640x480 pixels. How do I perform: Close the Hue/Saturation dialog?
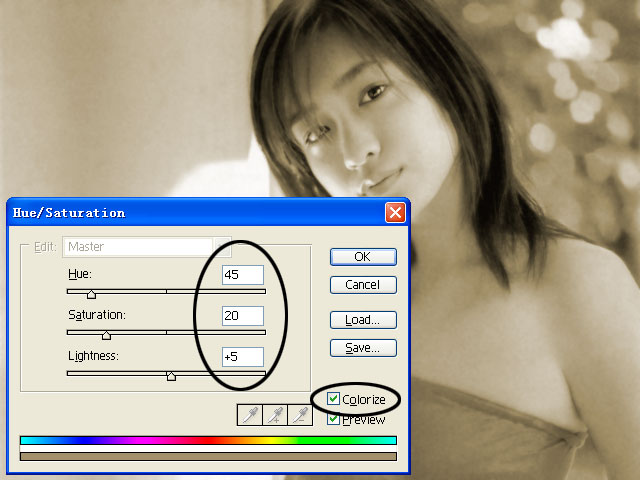point(395,213)
